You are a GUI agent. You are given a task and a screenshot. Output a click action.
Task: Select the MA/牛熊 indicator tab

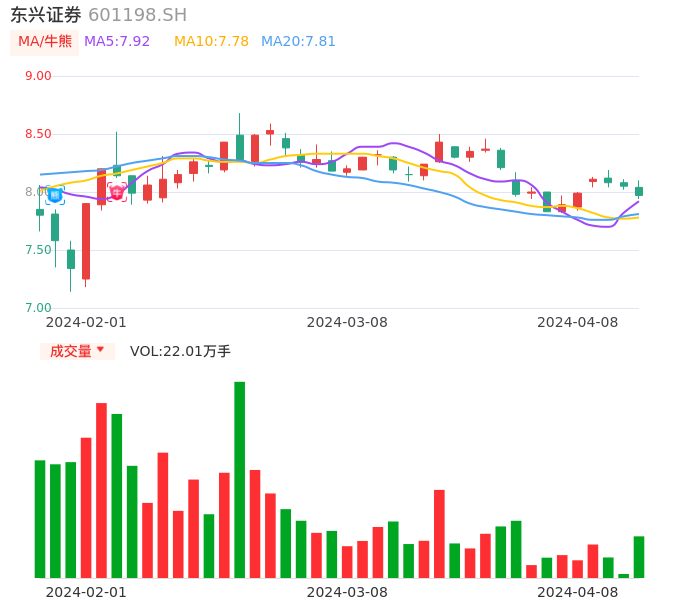(x=45, y=42)
